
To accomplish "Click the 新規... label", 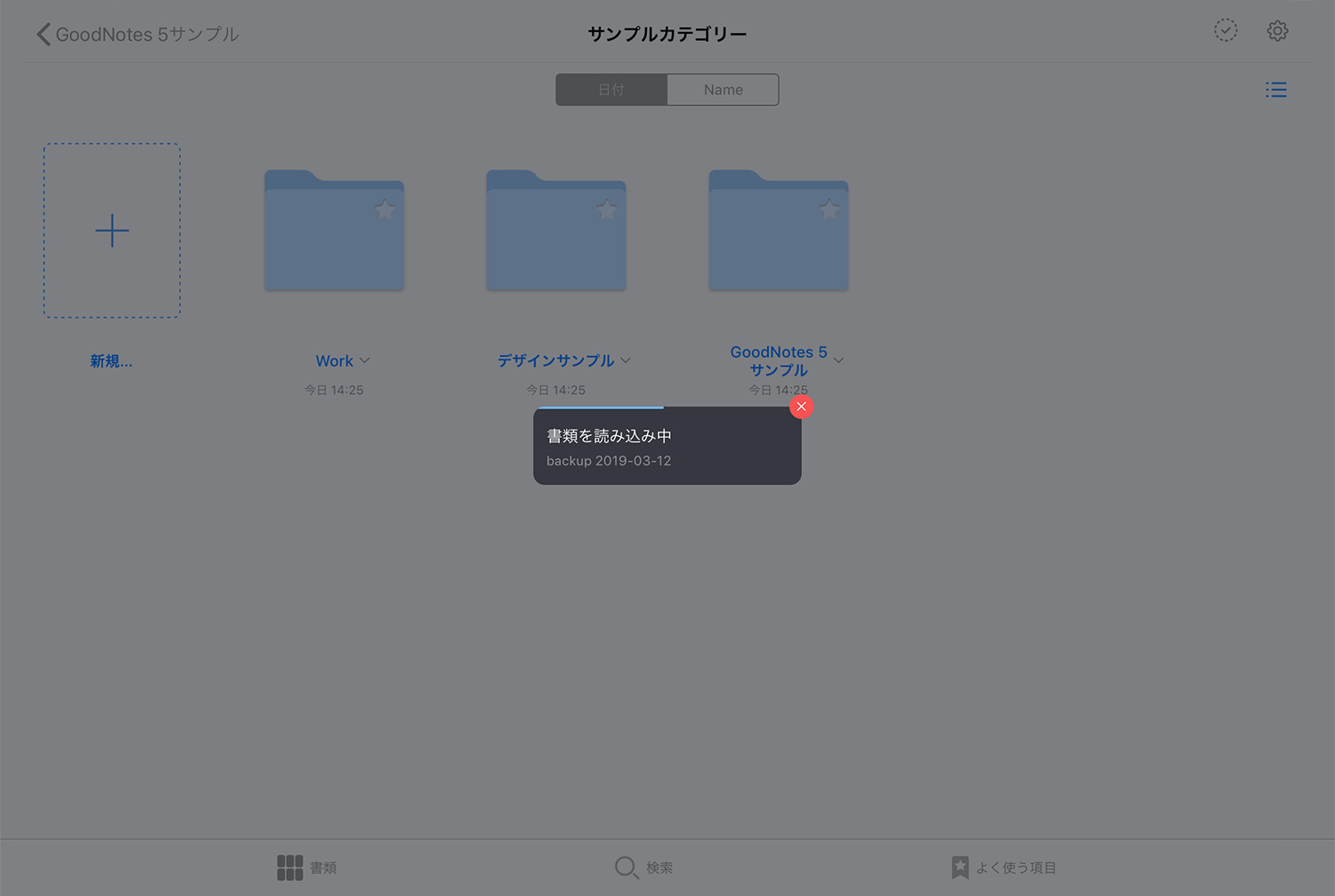I will (111, 361).
